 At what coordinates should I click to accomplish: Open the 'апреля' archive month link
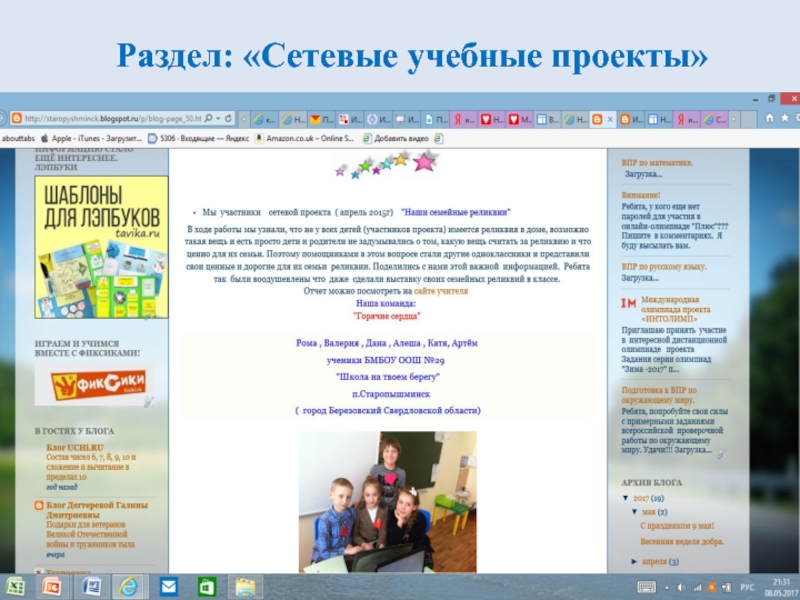tap(654, 562)
